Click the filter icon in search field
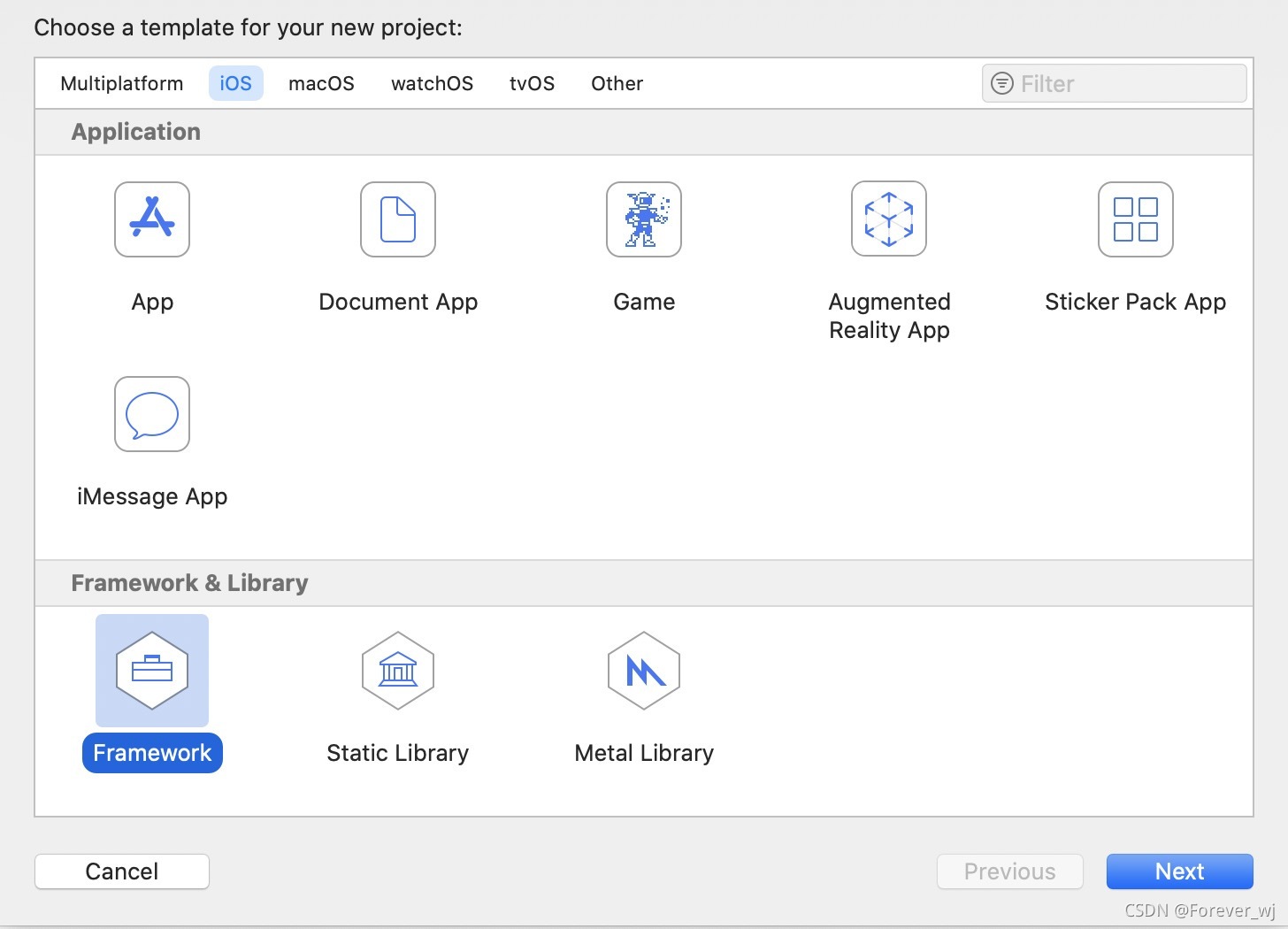 [1001, 83]
